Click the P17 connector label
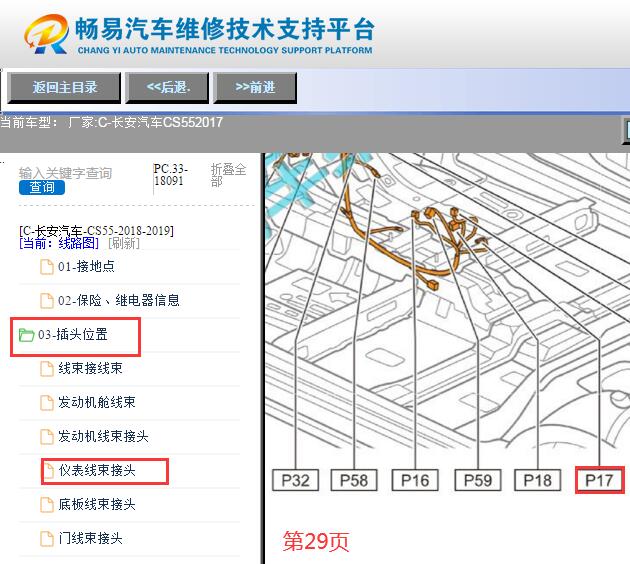The height and width of the screenshot is (564, 630). click(599, 480)
